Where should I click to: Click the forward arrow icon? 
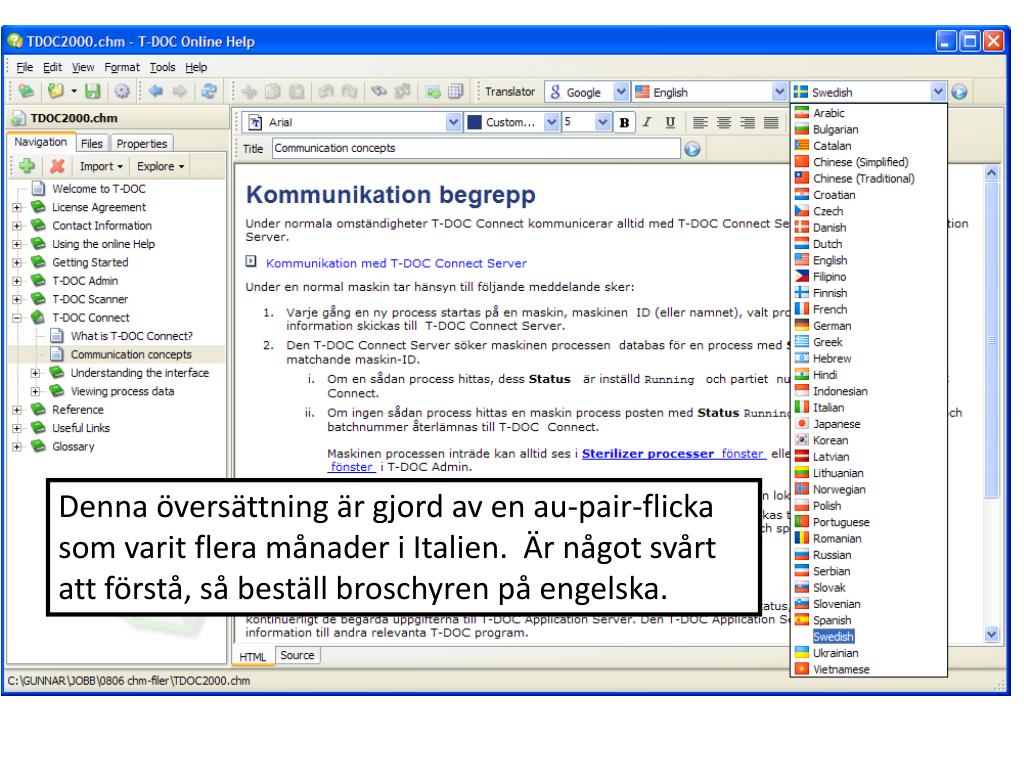[x=180, y=91]
